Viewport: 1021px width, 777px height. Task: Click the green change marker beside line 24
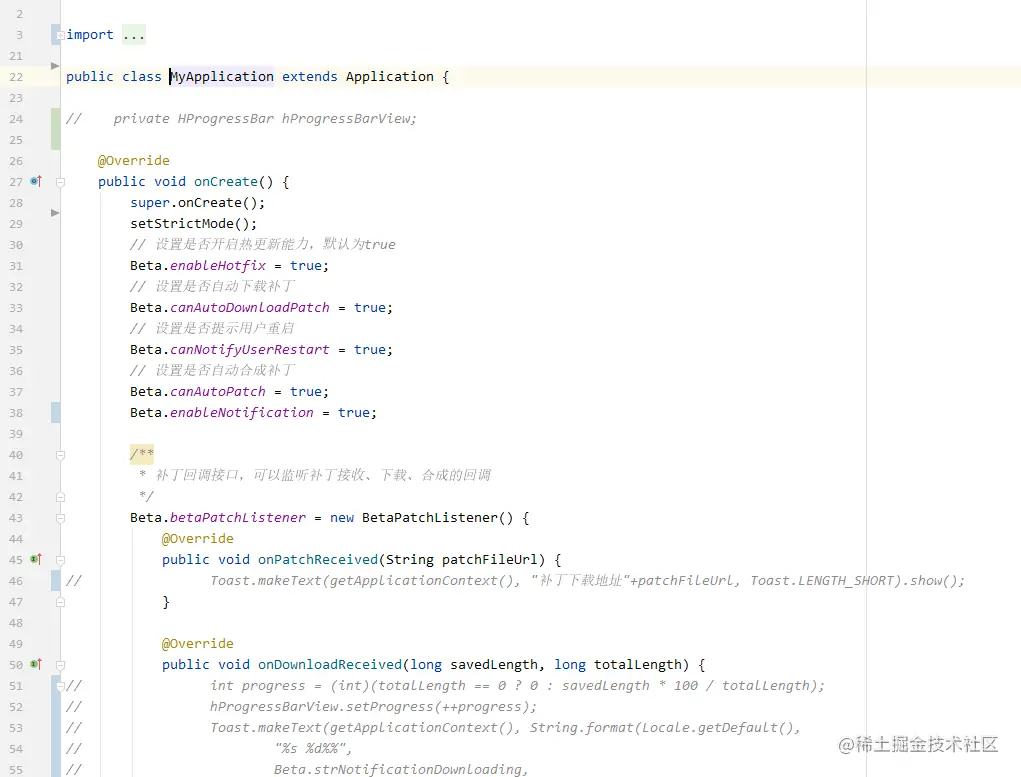(56, 129)
